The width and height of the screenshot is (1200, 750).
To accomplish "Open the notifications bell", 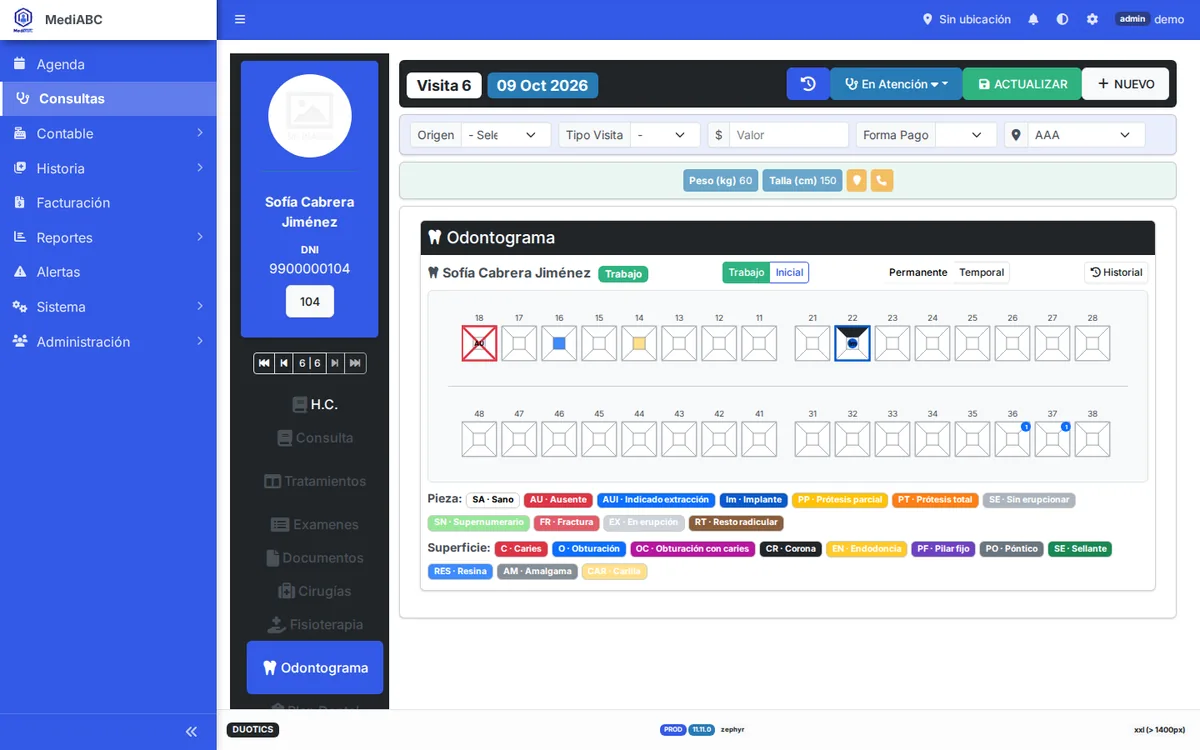I will [1033, 19].
